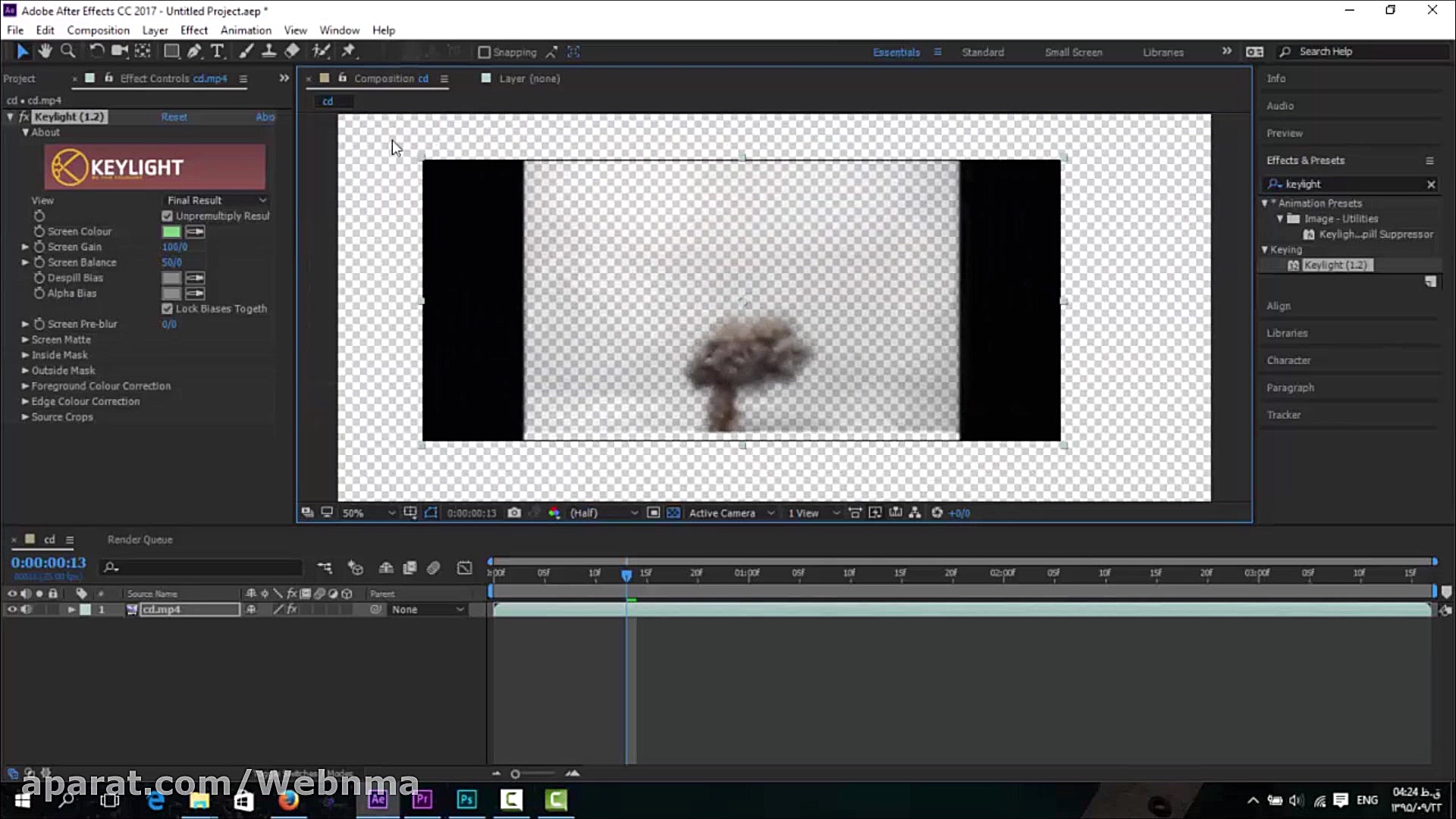This screenshot has width=1456, height=819.
Task: Switch to Standard workspace
Action: pos(983,52)
